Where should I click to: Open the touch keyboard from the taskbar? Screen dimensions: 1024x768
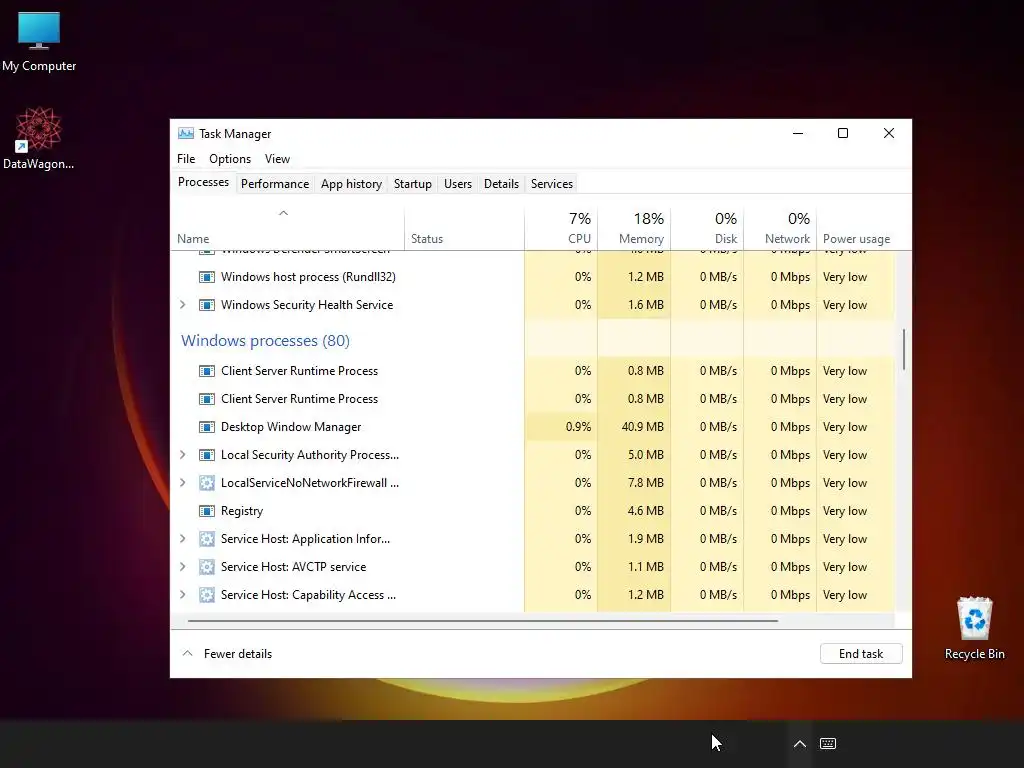[827, 743]
